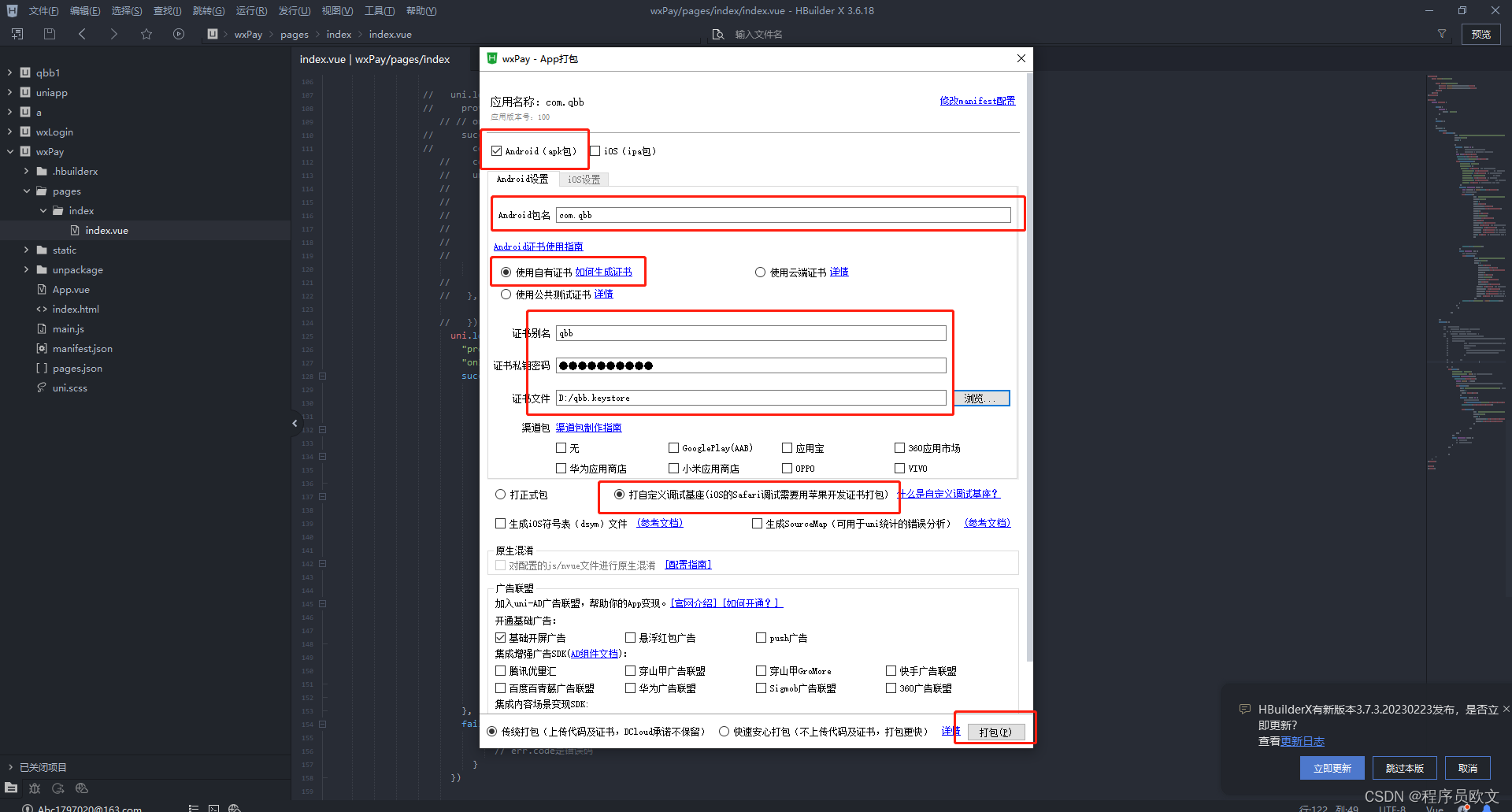Switch to the iOS设置 tab
1512x812 pixels.
coord(584,179)
